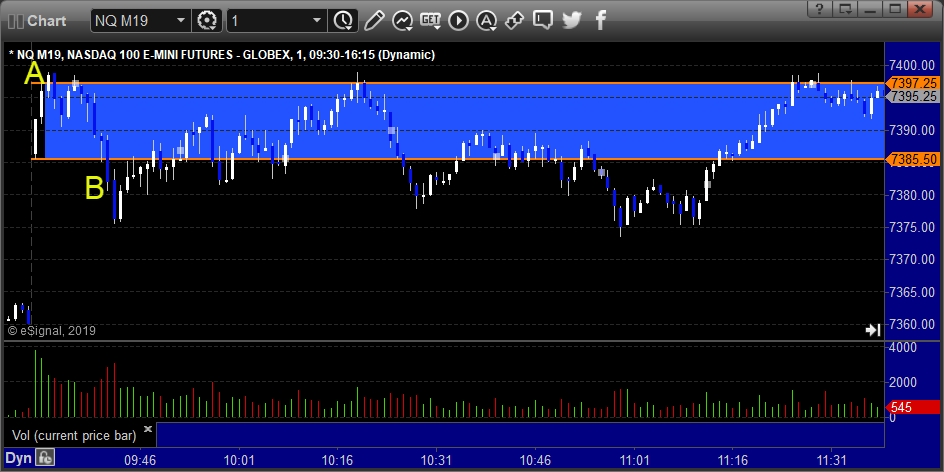Click the 11:01 time axis label

[633, 460]
